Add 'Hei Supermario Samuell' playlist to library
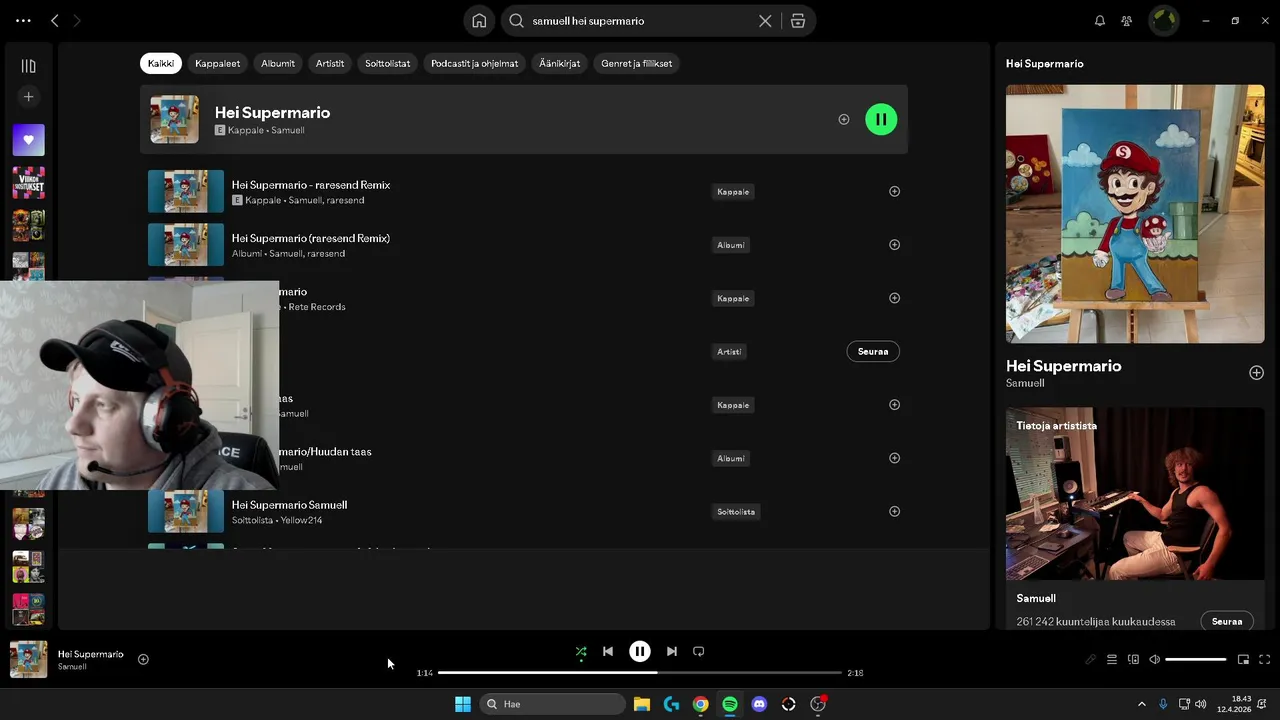 point(894,511)
